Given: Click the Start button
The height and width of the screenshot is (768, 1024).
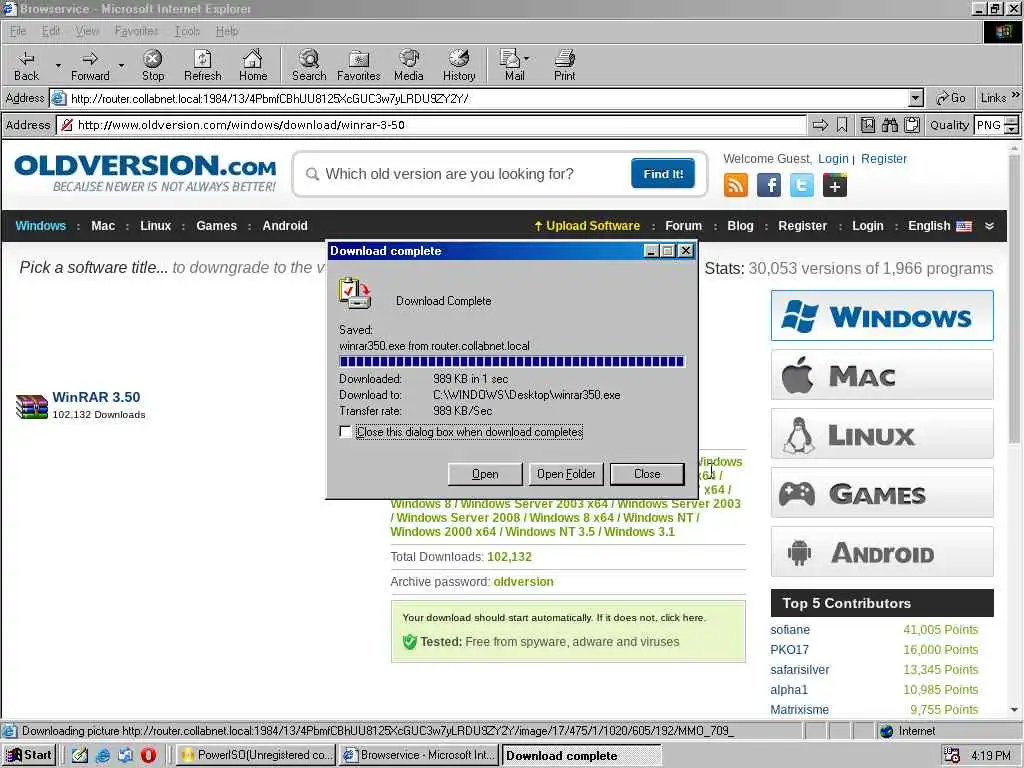Looking at the screenshot, I should [x=29, y=755].
